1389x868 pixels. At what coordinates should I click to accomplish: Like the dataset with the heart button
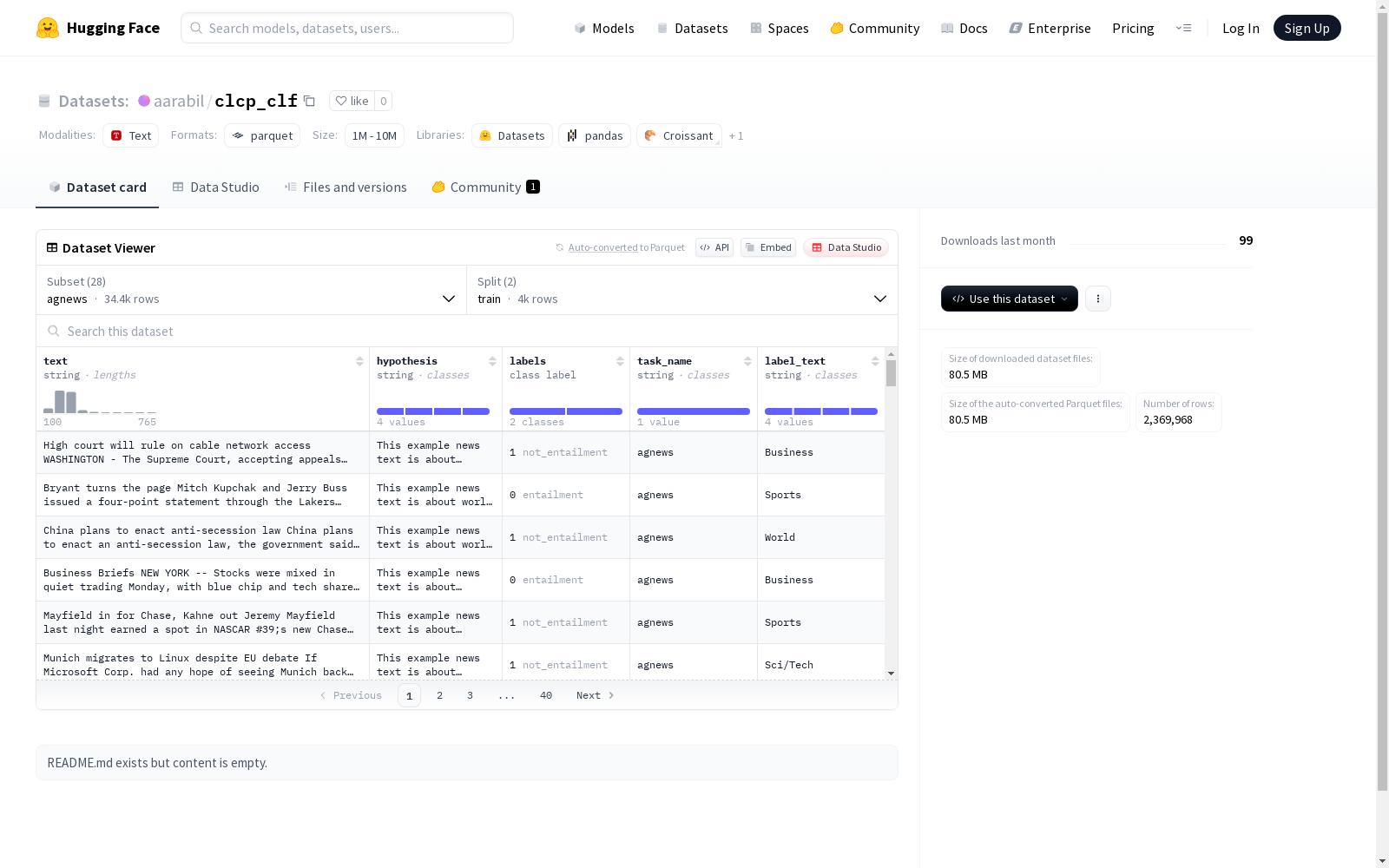tap(352, 101)
